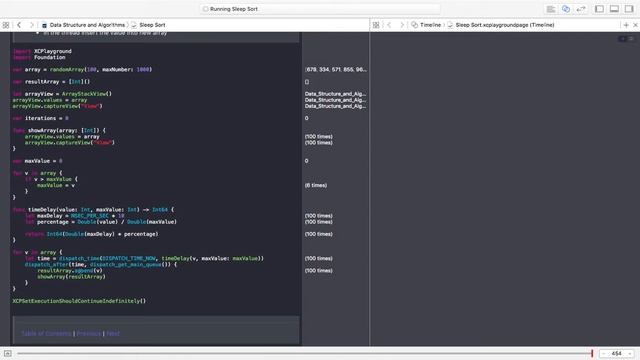640x360 pixels.
Task: Click the run/stop playground button at bottom left
Action: (8, 353)
